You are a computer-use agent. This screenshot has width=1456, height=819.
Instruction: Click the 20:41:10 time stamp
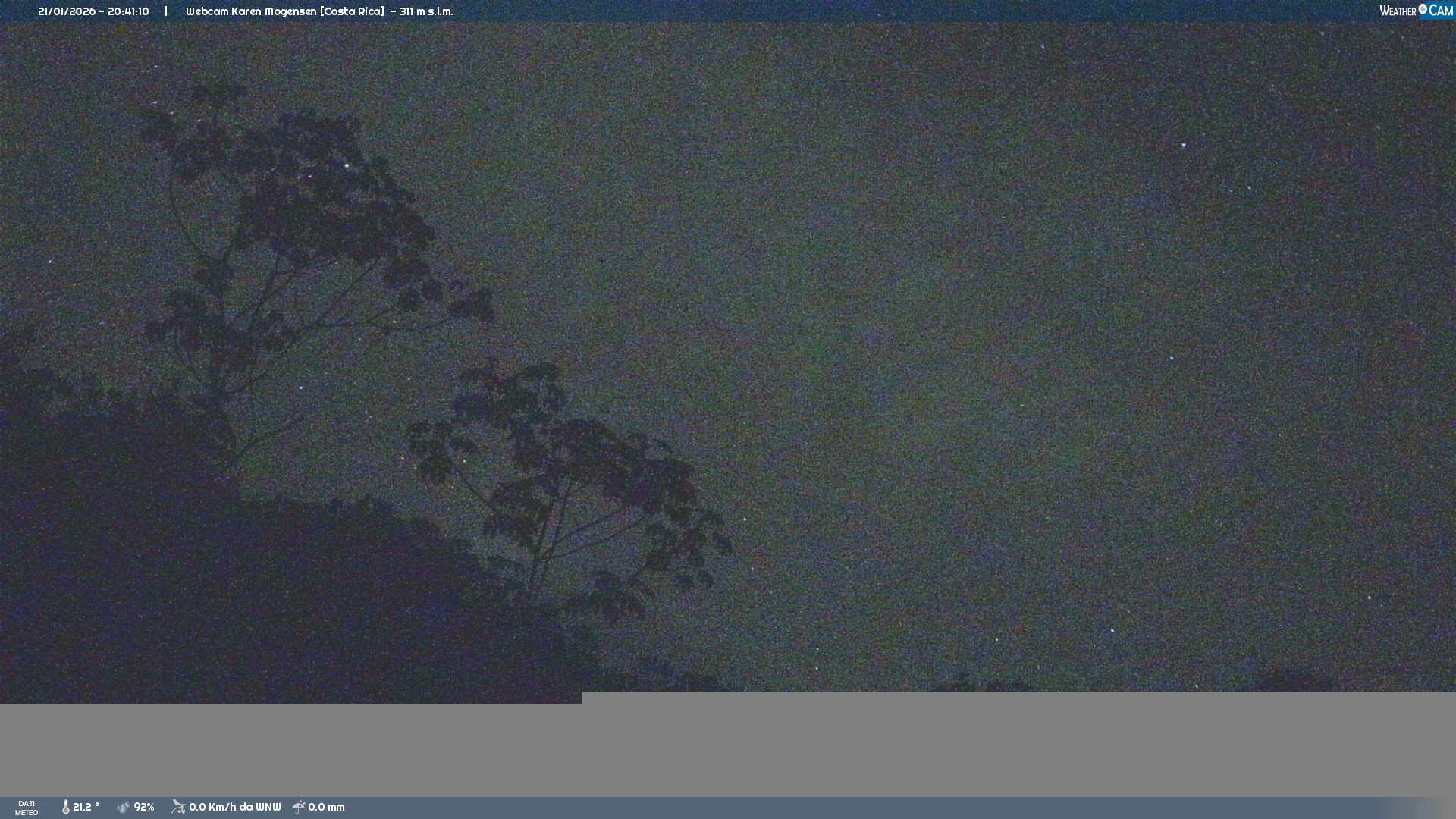tap(128, 11)
